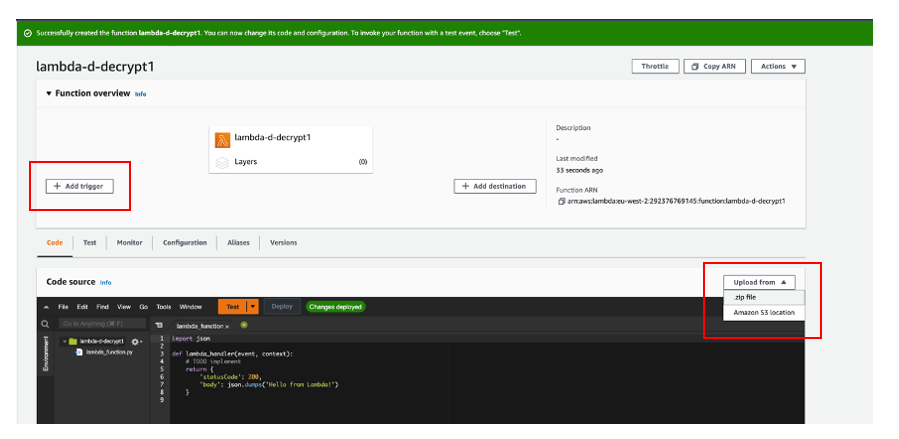The image size is (899, 439).
Task: Open the View menu in editor
Action: tap(124, 307)
